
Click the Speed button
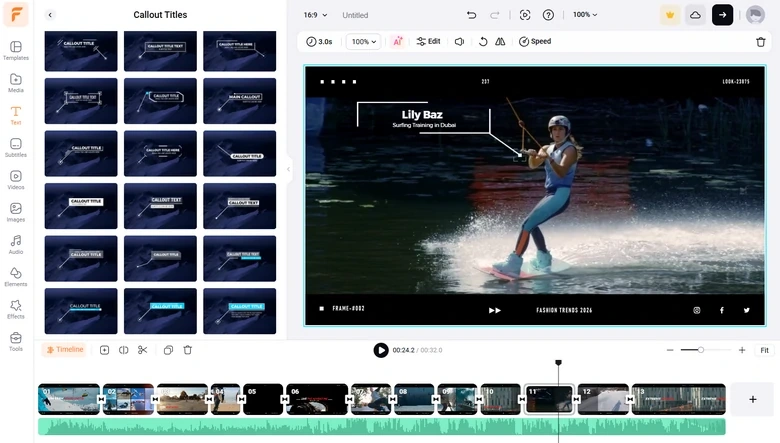(x=535, y=42)
